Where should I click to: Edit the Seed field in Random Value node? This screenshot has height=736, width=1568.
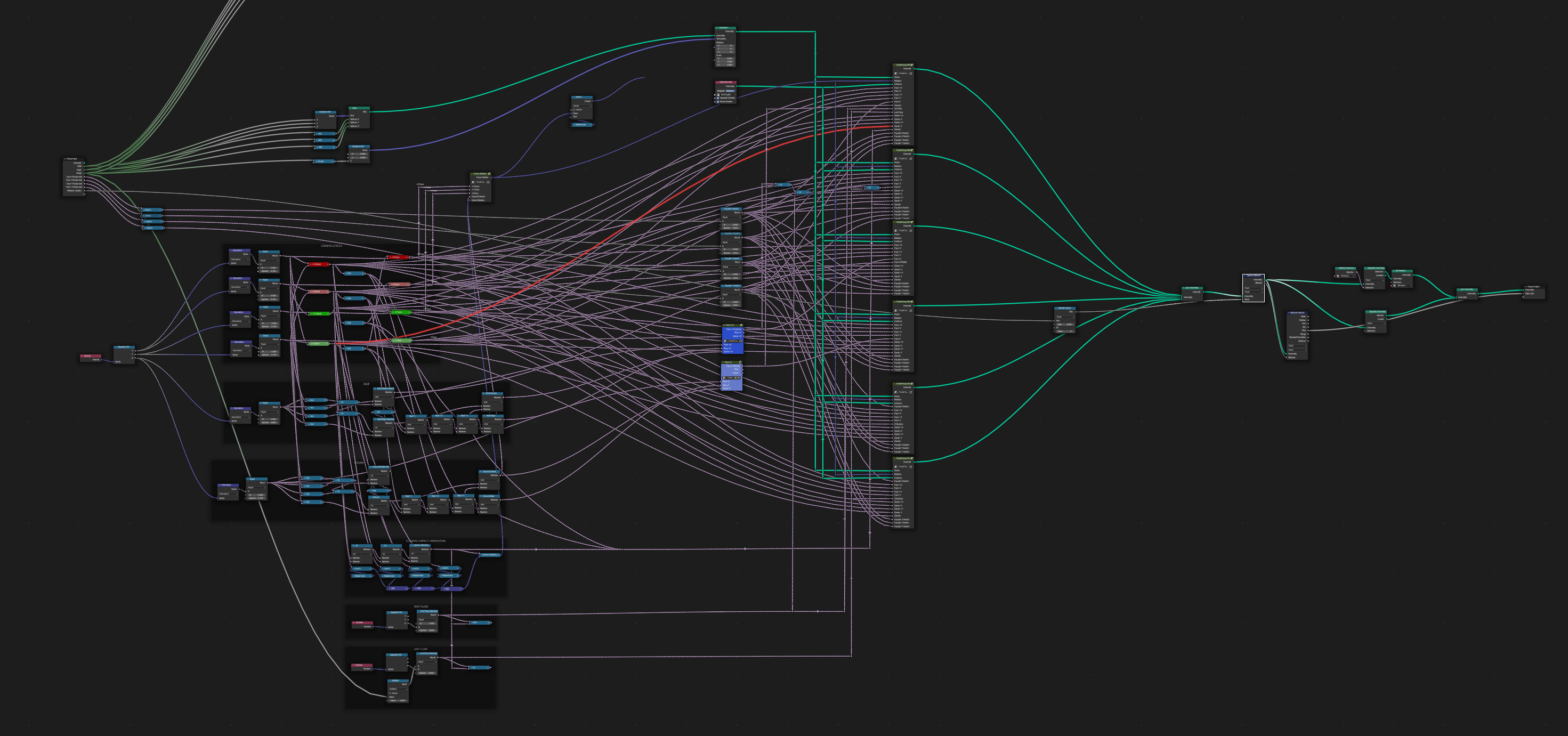1065,332
